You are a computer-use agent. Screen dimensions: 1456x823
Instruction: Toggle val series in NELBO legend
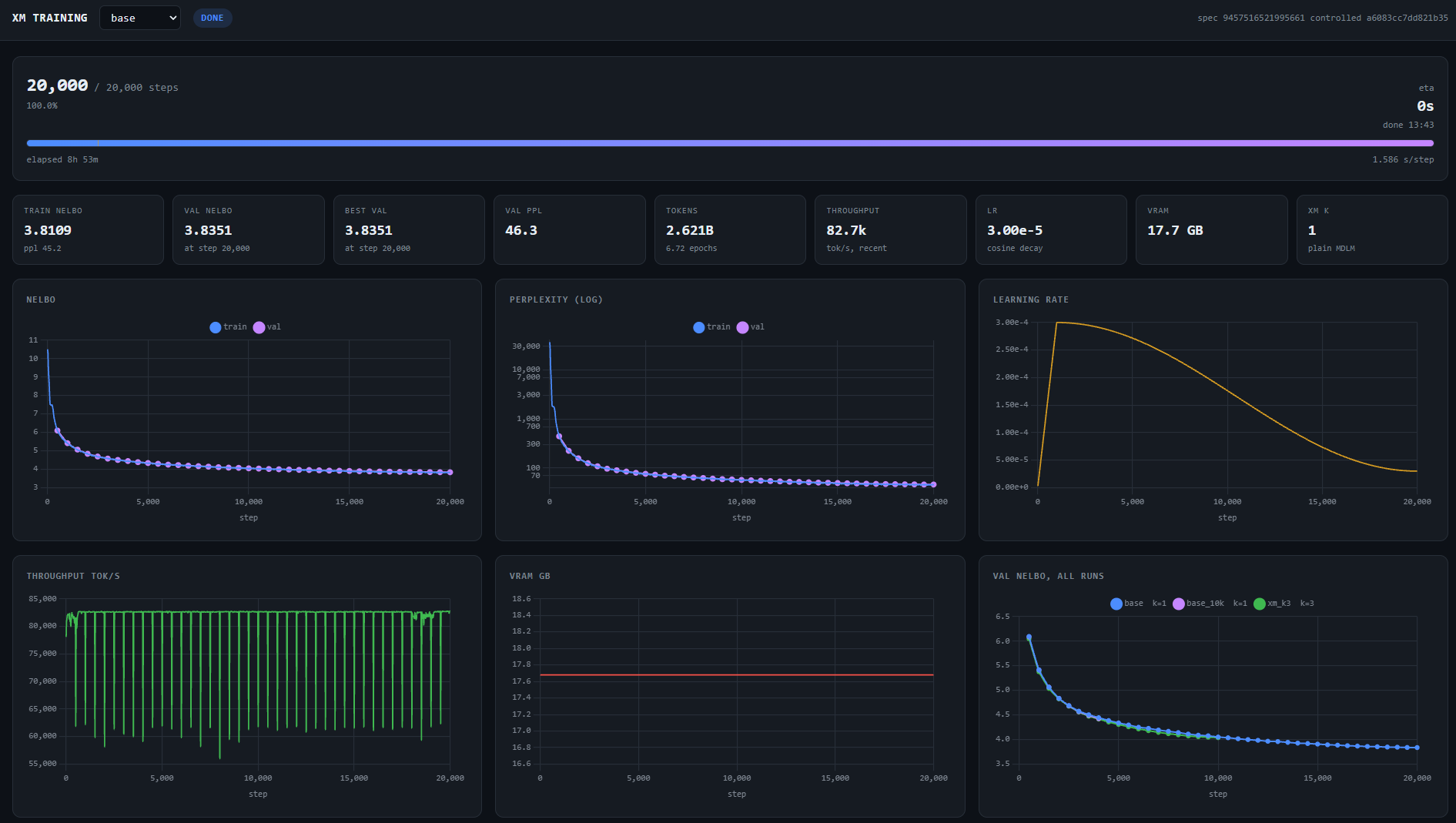[267, 327]
